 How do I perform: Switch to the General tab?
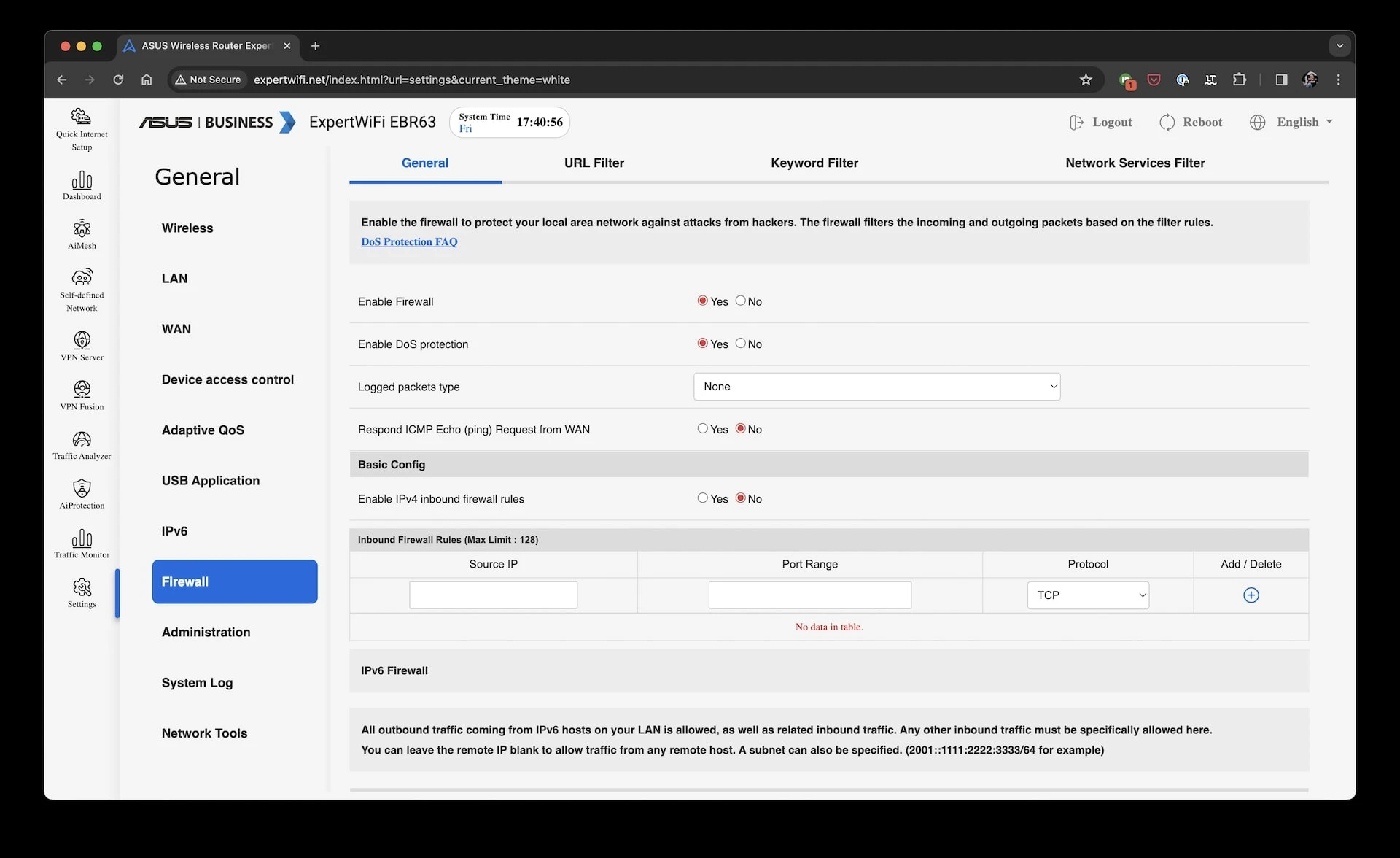coord(425,163)
